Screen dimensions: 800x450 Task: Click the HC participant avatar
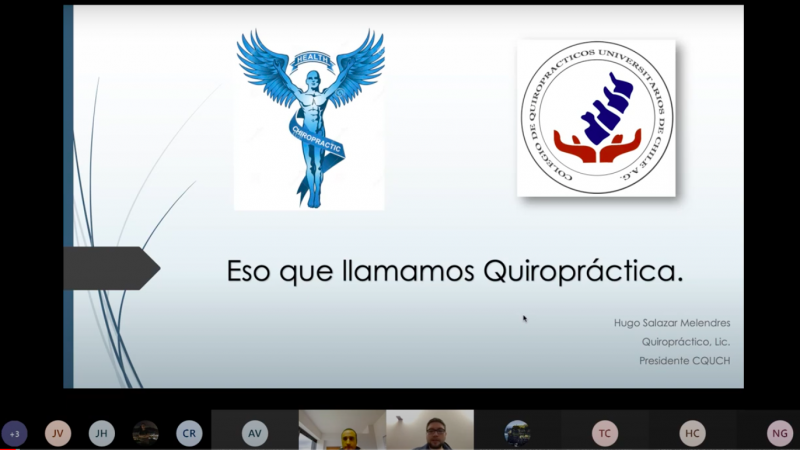coord(692,433)
